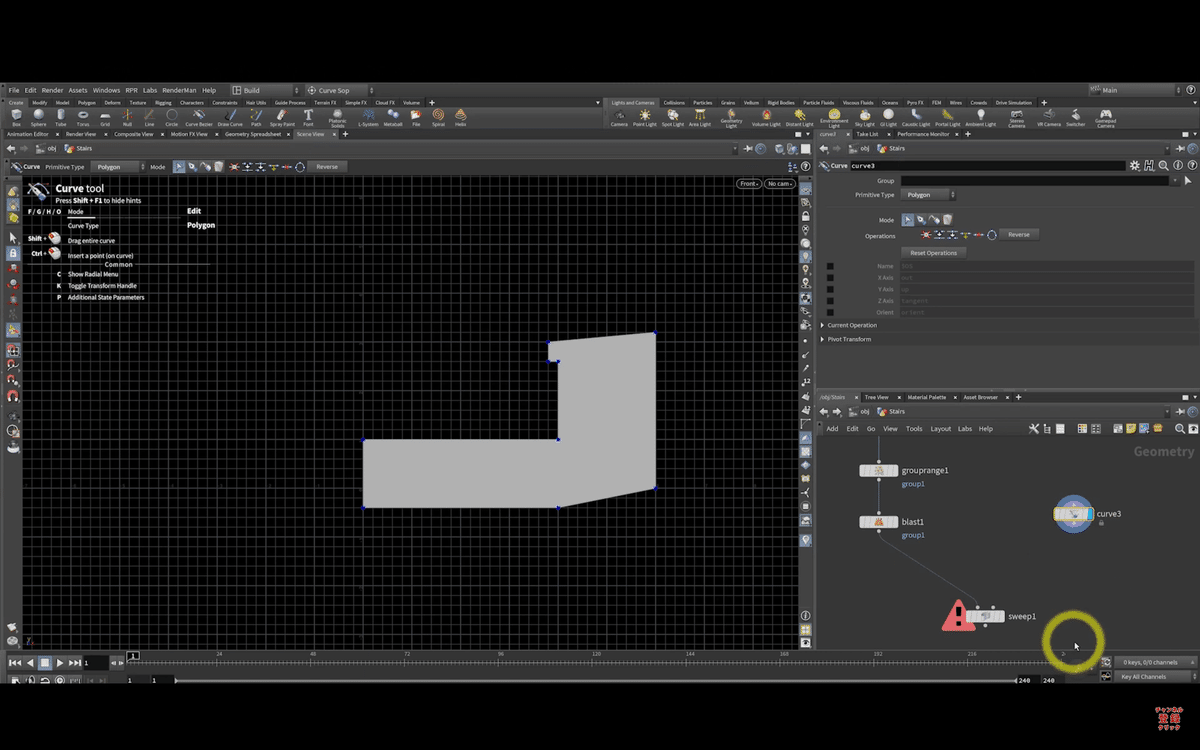Select the Grid shelf tool
Screen dimensions: 1200x750
(x=105, y=118)
